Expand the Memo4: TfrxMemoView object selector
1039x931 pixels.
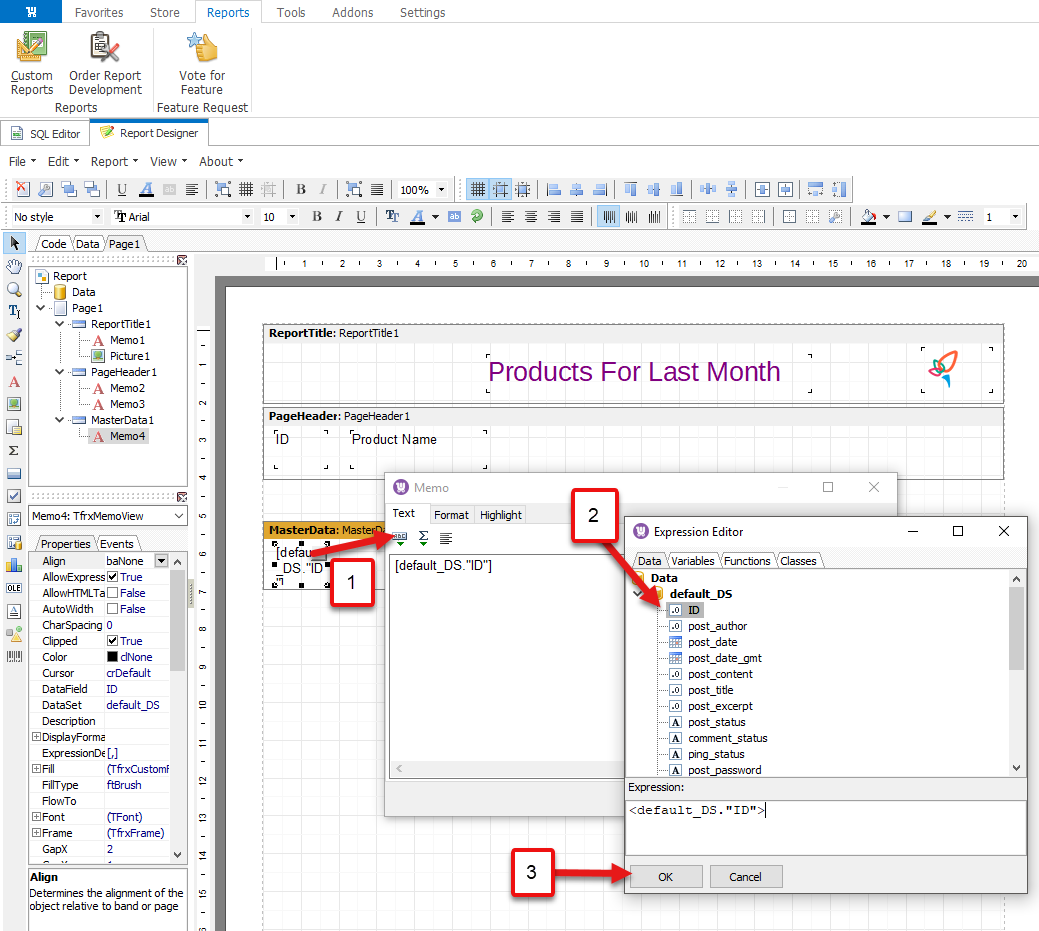pyautogui.click(x=179, y=516)
